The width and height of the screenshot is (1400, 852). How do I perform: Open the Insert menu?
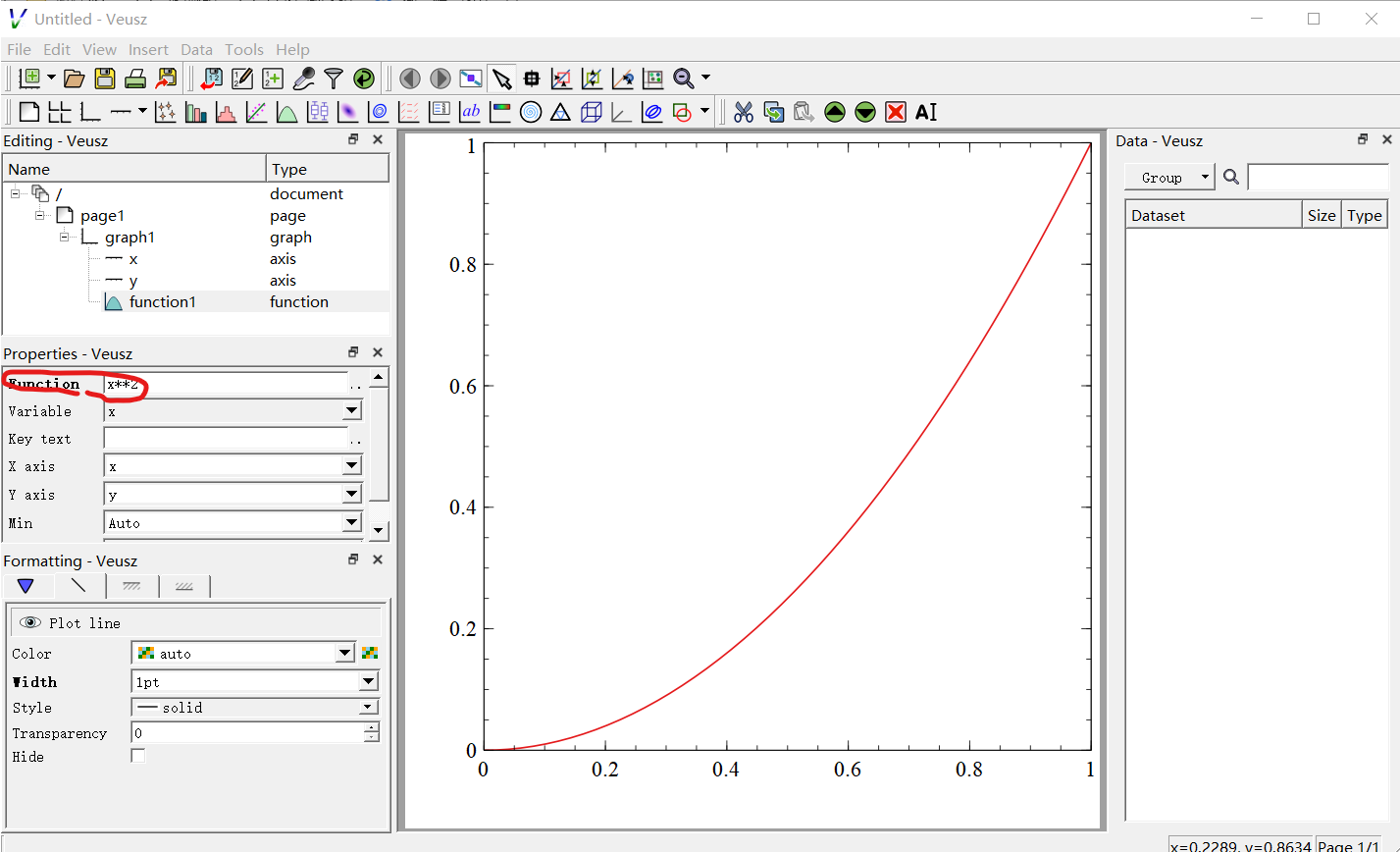(x=148, y=49)
